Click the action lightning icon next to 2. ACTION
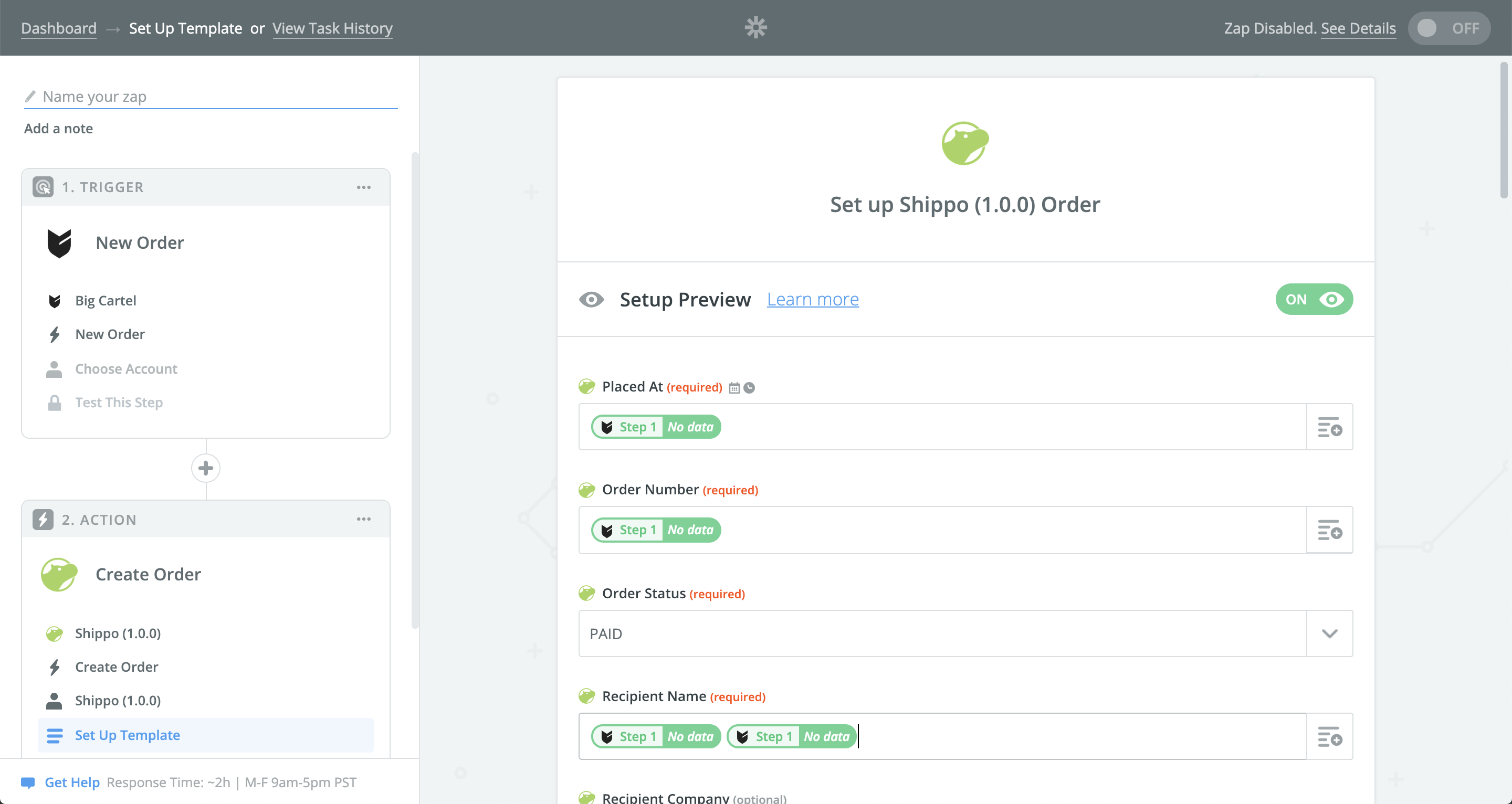This screenshot has width=1512, height=804. click(x=43, y=520)
